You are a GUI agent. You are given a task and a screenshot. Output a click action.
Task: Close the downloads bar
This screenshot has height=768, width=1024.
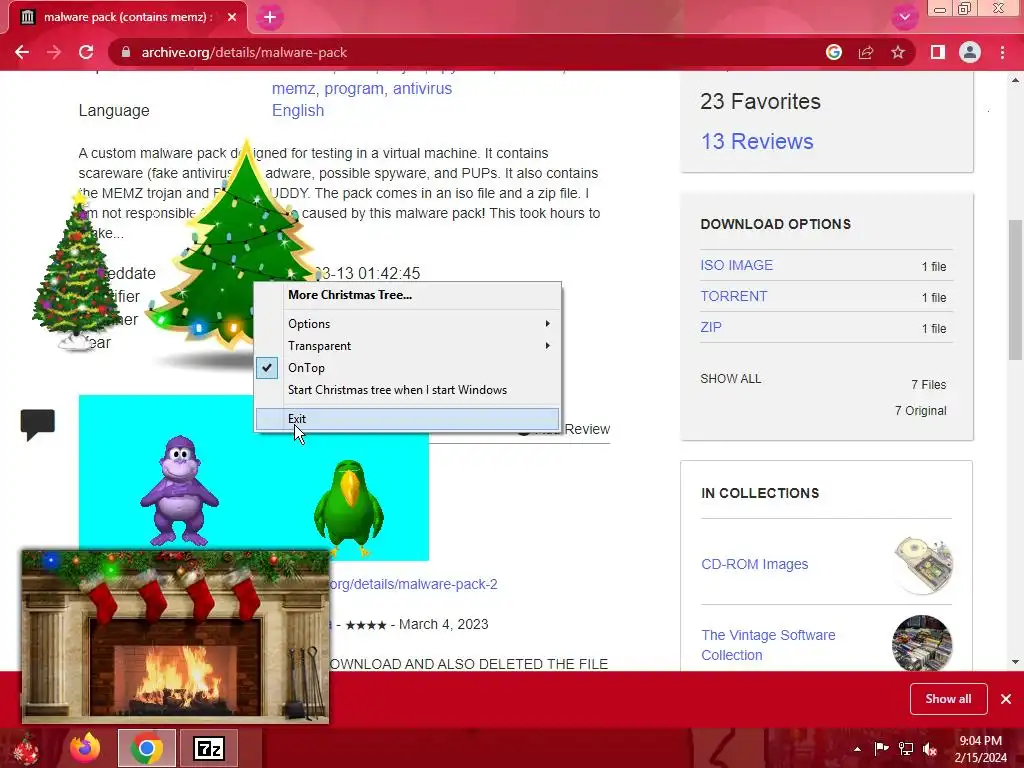pos(1006,699)
